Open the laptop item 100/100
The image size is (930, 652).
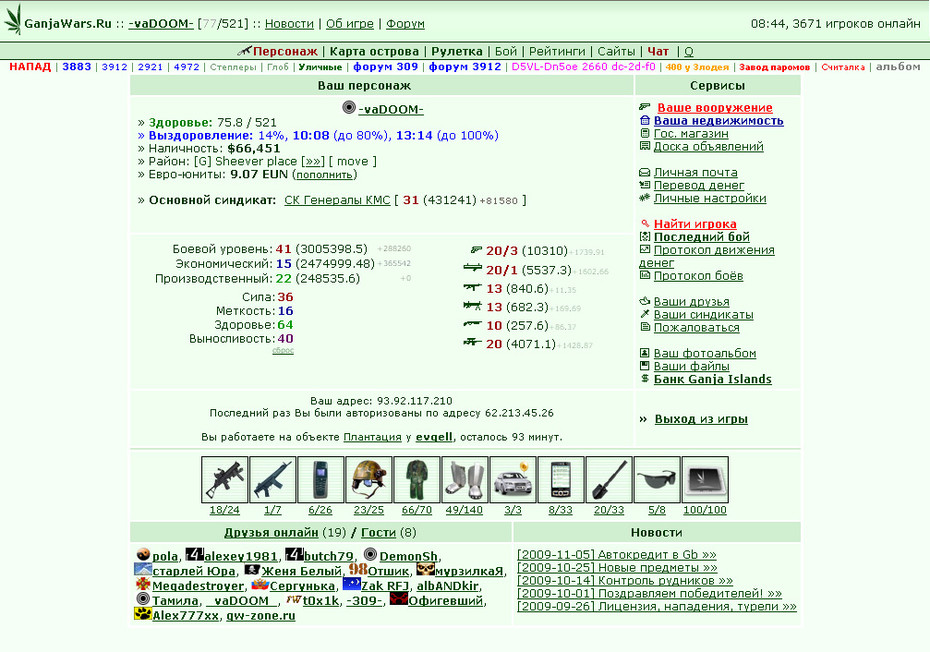(x=705, y=479)
